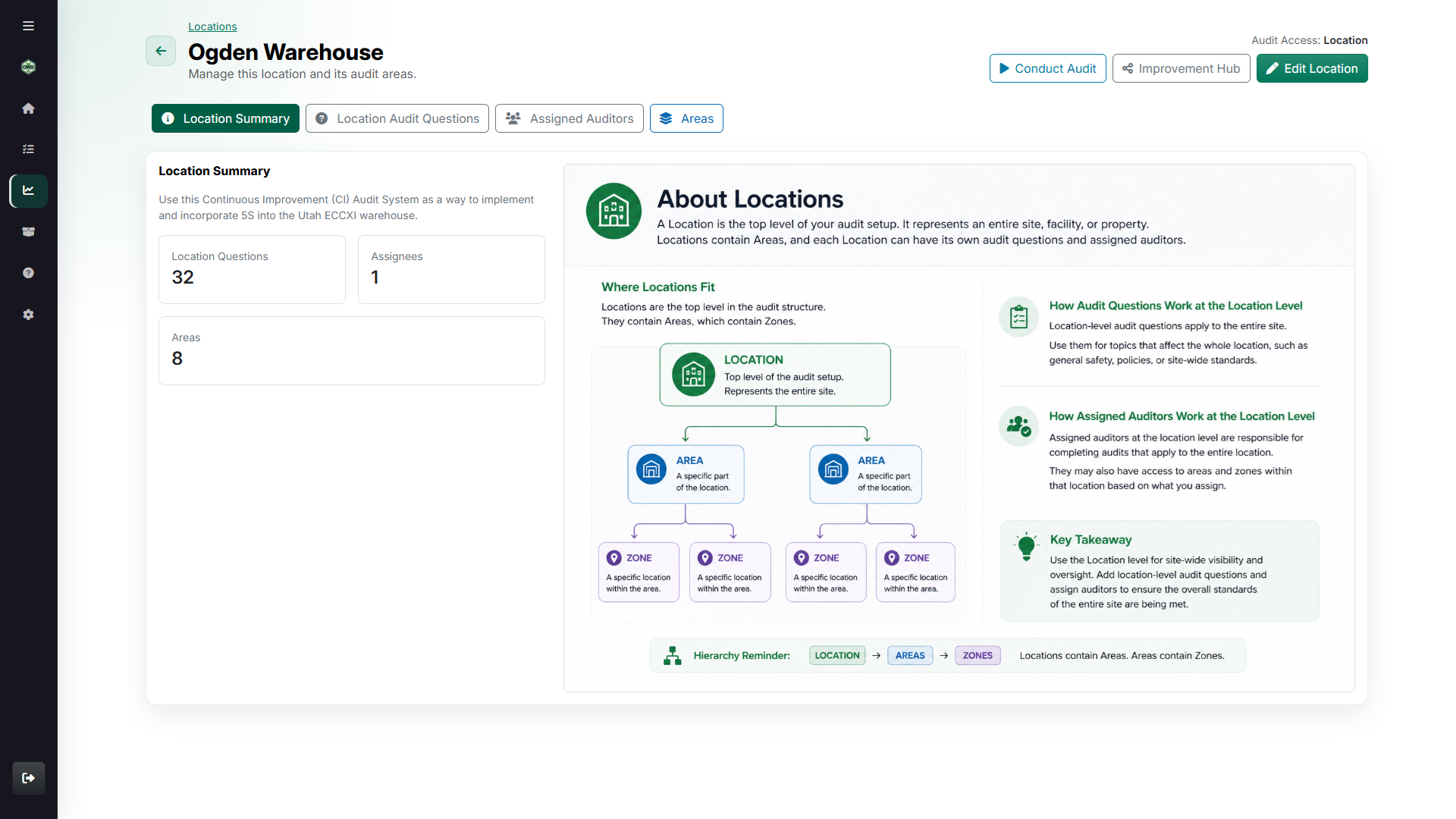Click the auditors icon beside Assigned Auditors heading

tap(1018, 426)
